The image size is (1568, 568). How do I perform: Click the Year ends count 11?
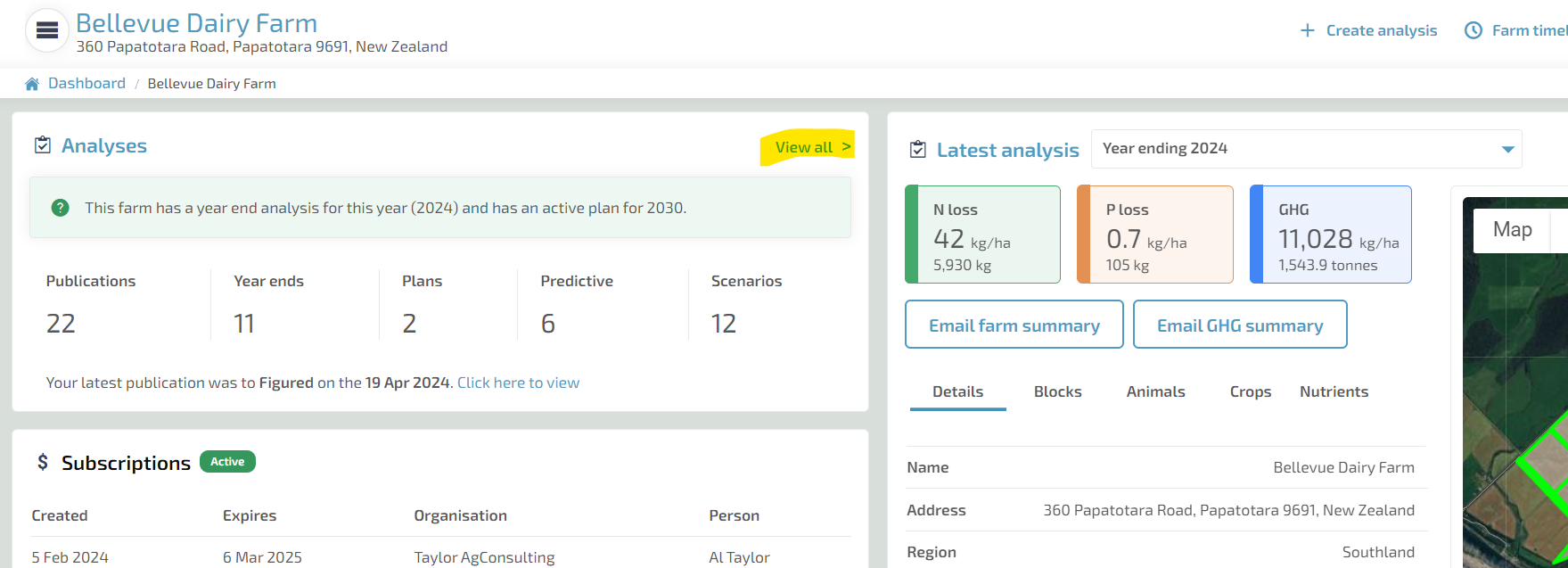click(244, 324)
